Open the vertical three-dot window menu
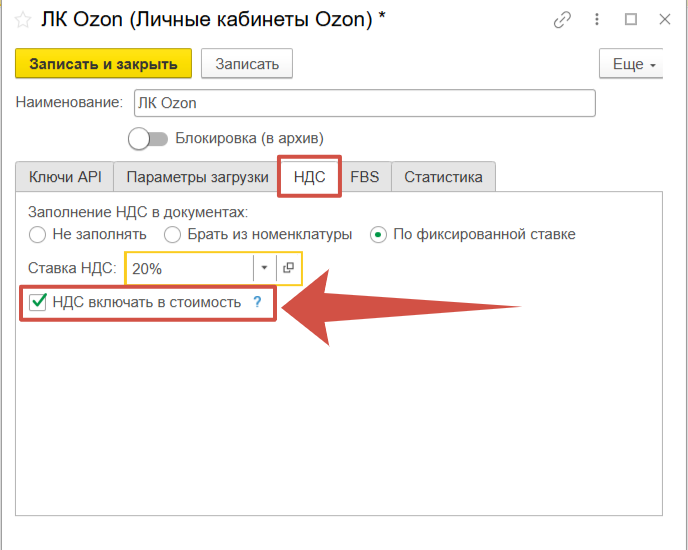688x550 pixels. [598, 19]
